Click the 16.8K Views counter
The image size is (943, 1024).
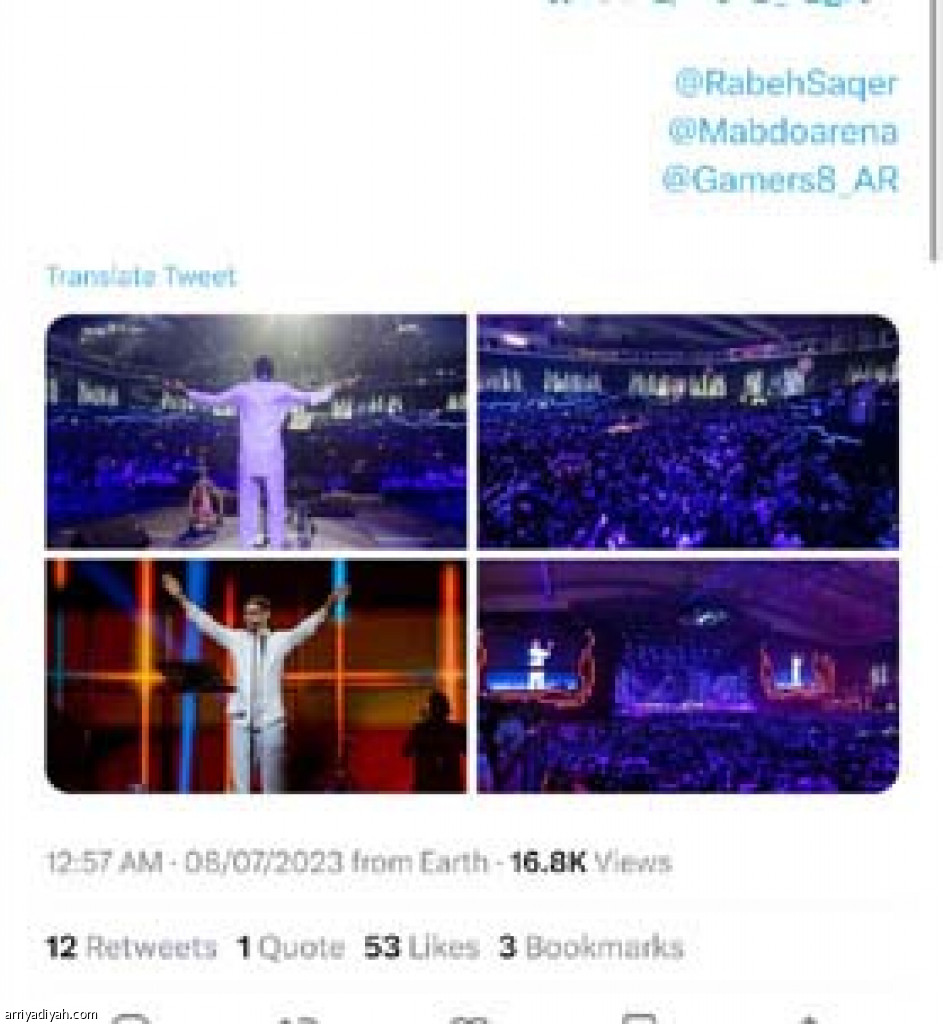click(x=591, y=862)
